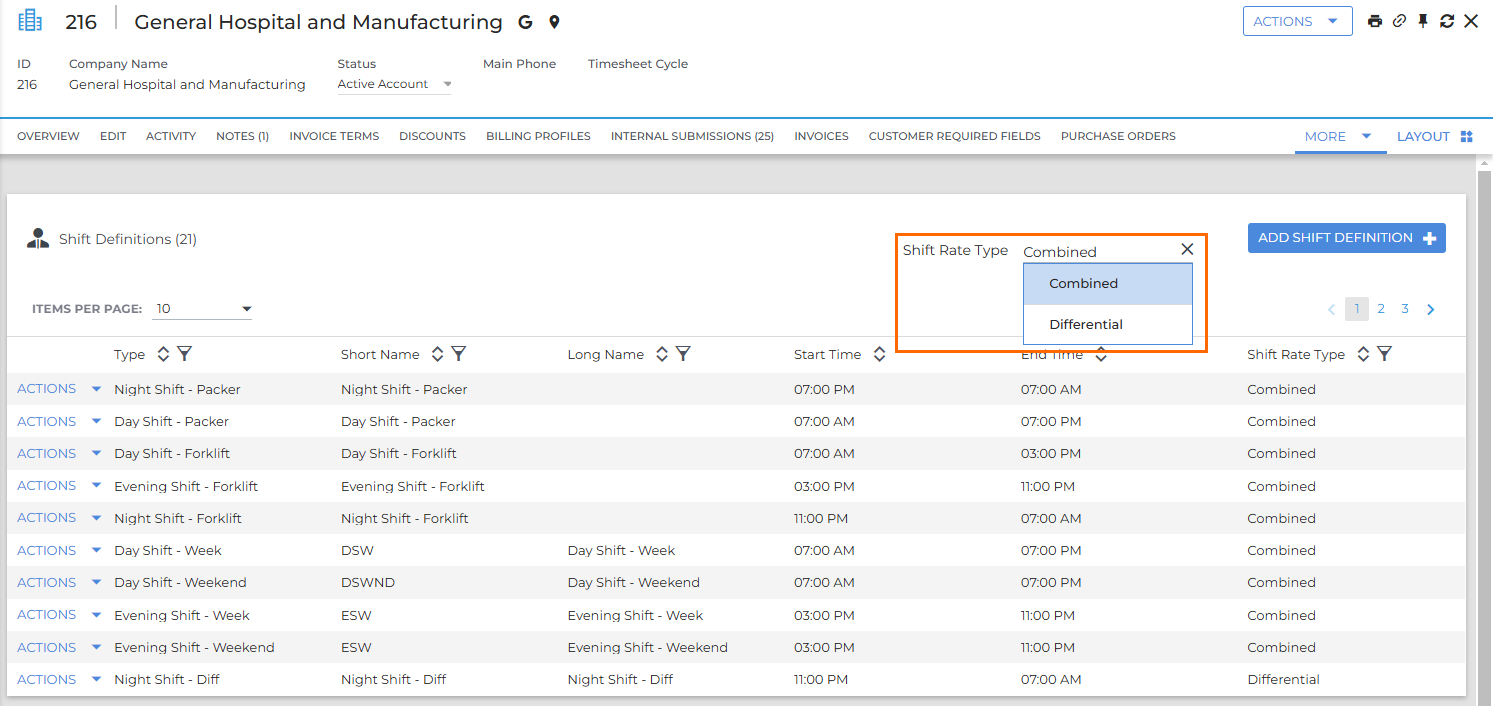Copy link using chain icon
1493x706 pixels.
click(x=1399, y=21)
